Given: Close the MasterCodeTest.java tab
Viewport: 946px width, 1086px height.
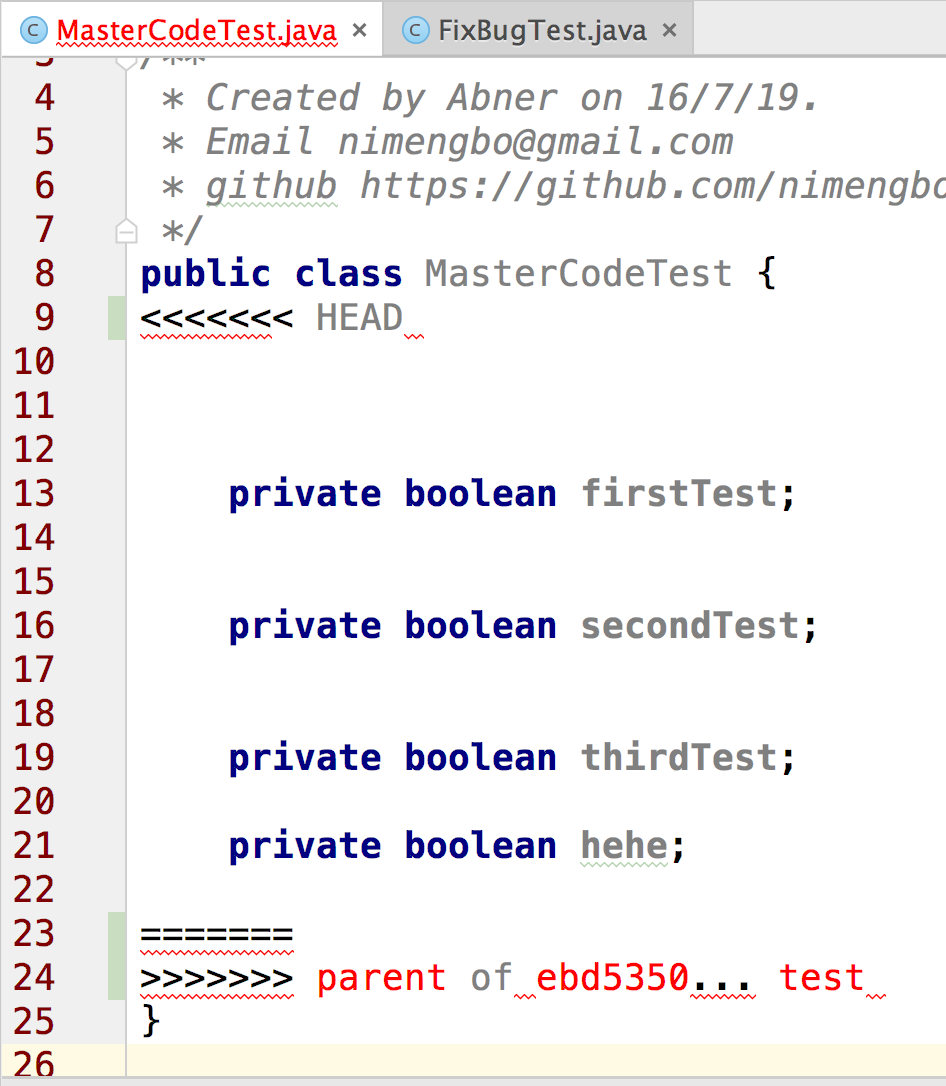Looking at the screenshot, I should pyautogui.click(x=360, y=30).
